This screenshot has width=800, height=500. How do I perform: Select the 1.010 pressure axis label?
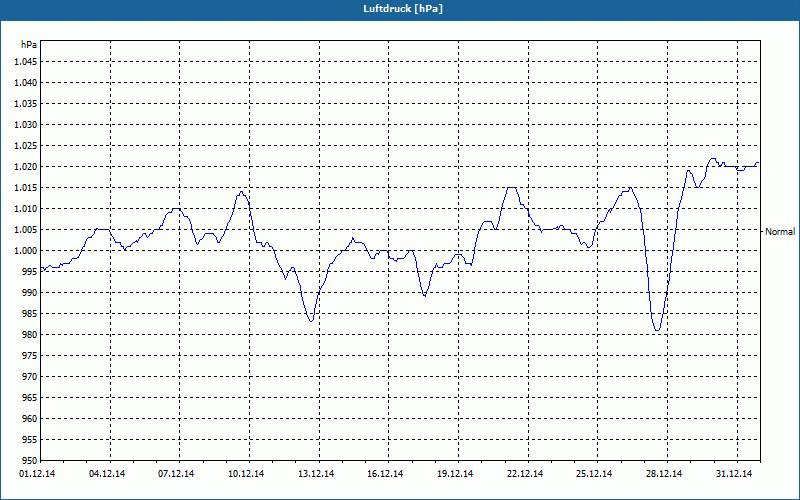click(x=26, y=209)
